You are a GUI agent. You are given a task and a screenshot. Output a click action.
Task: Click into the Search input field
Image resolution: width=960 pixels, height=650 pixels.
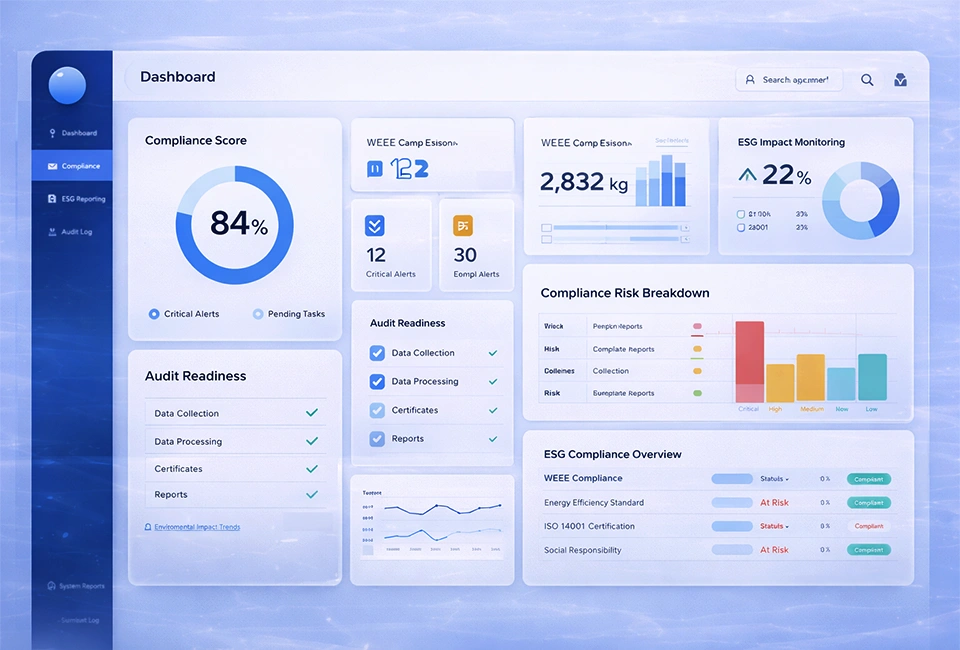tap(795, 80)
